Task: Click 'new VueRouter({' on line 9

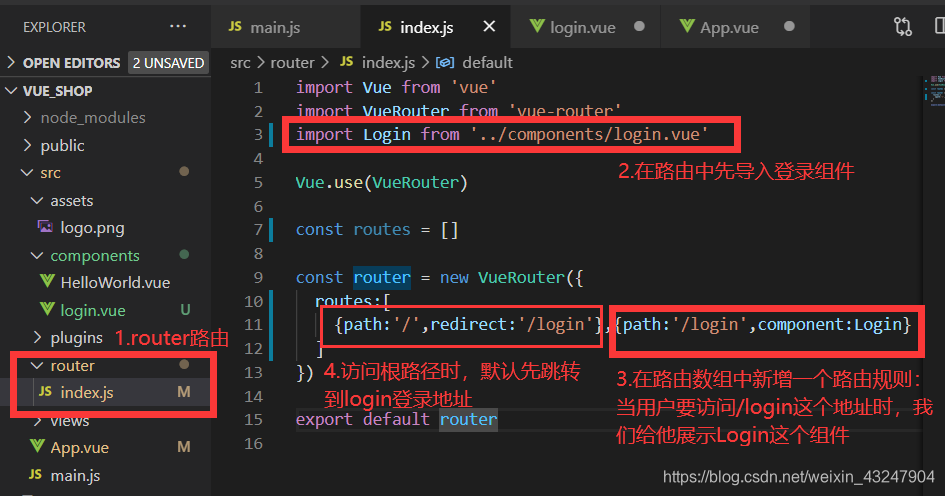Action: click(x=512, y=277)
